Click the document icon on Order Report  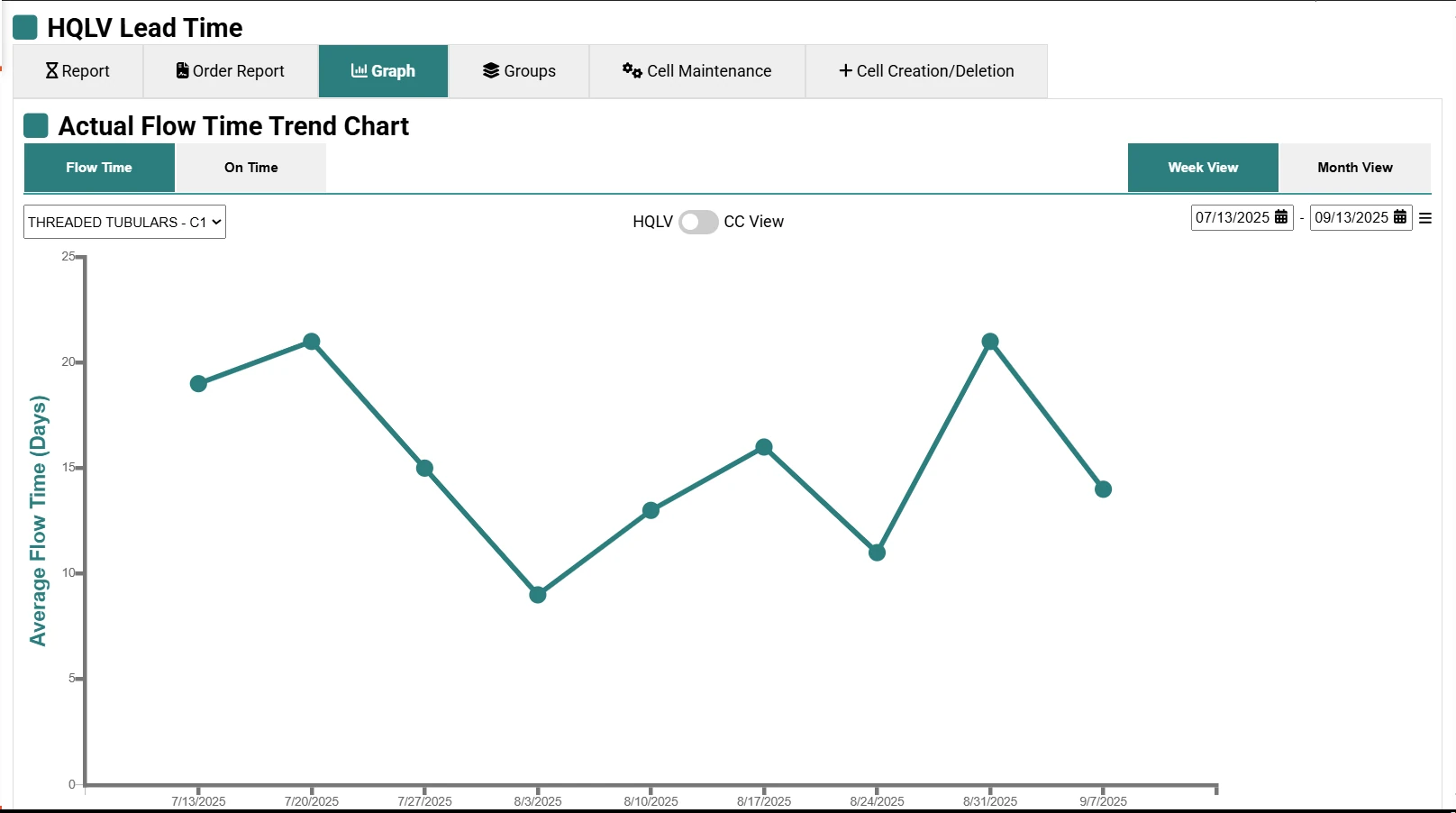pyautogui.click(x=182, y=70)
